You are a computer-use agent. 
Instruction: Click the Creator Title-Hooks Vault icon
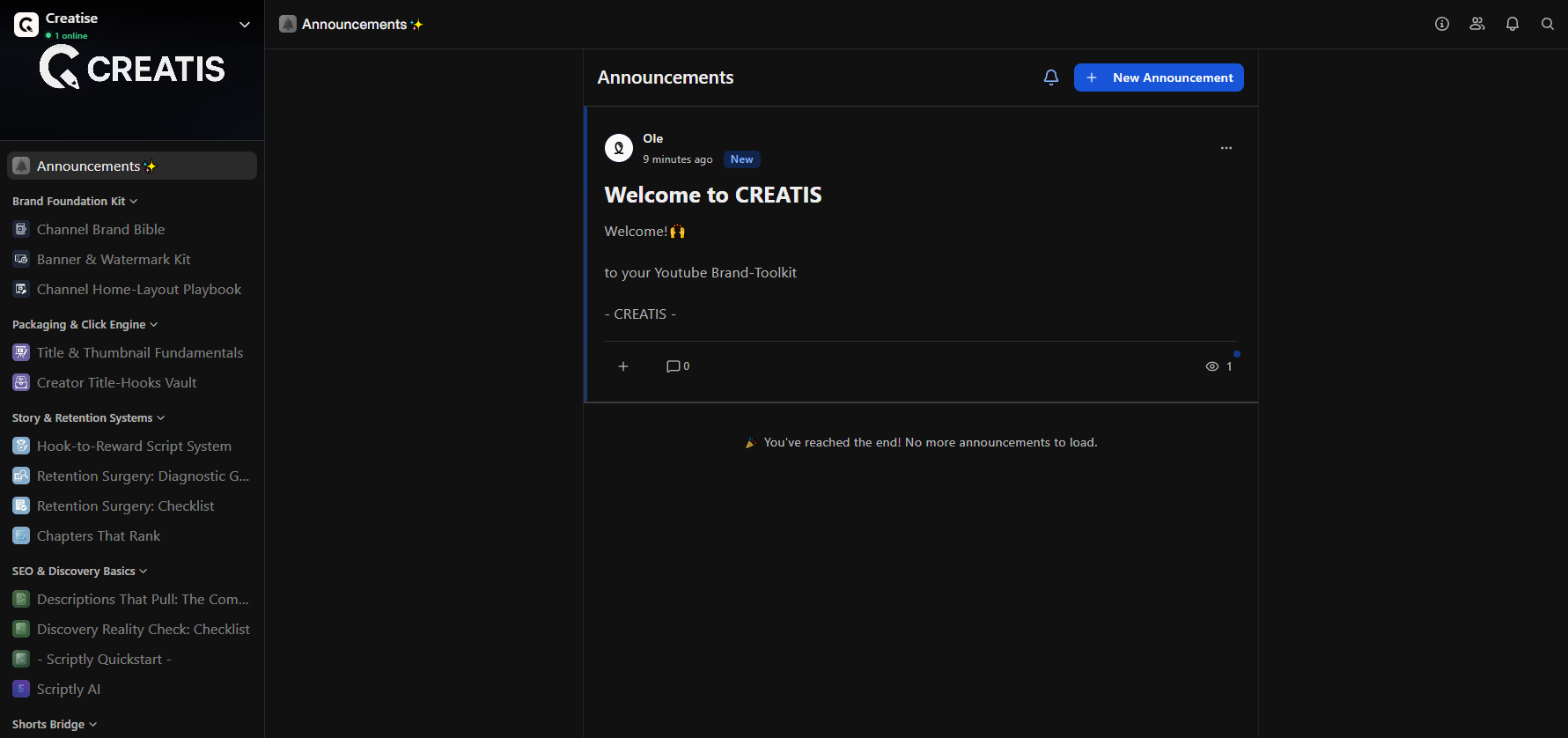point(21,382)
